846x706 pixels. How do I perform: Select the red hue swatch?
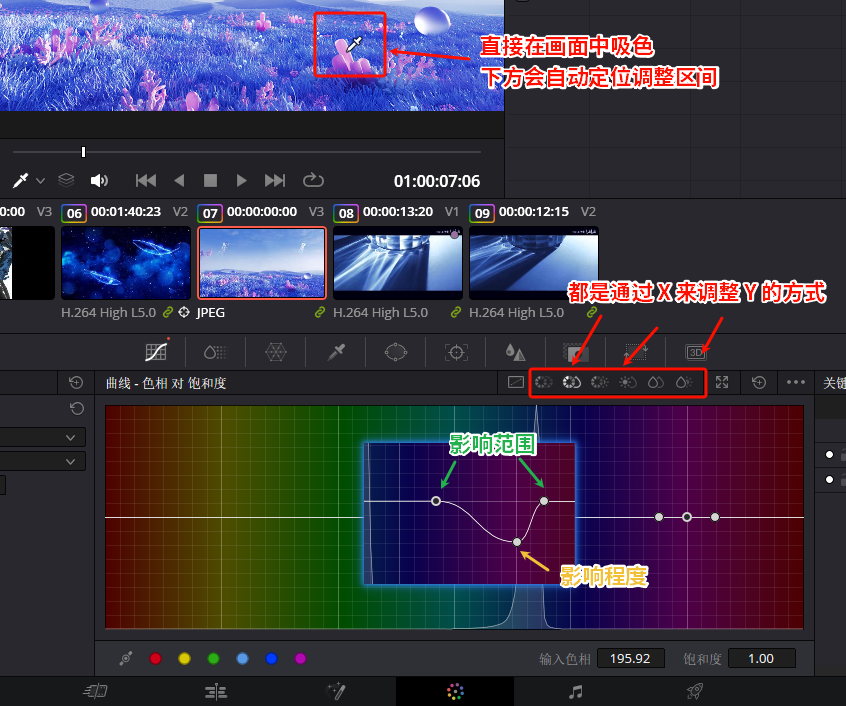(155, 659)
